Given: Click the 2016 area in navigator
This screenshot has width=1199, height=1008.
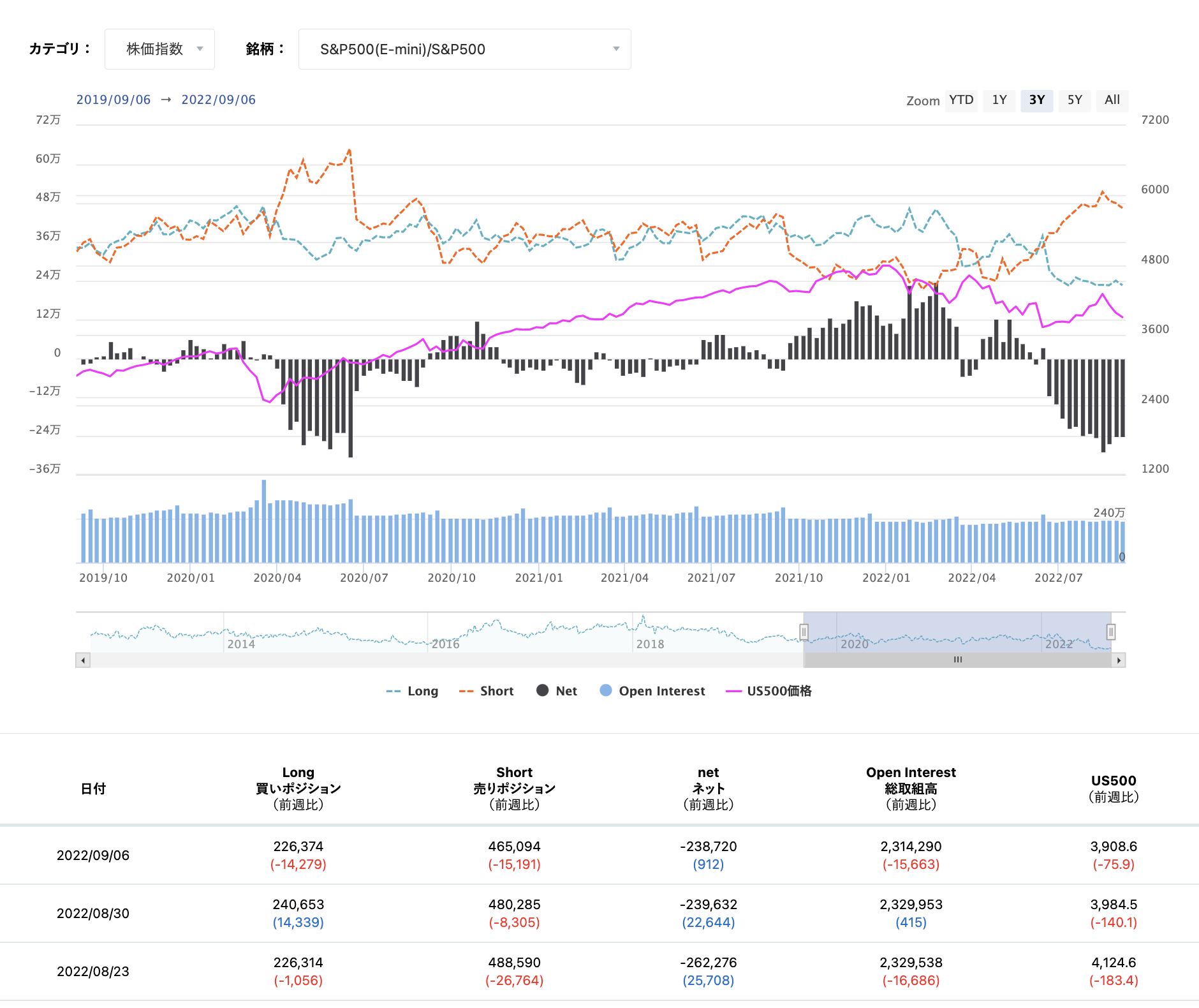Looking at the screenshot, I should tap(445, 644).
